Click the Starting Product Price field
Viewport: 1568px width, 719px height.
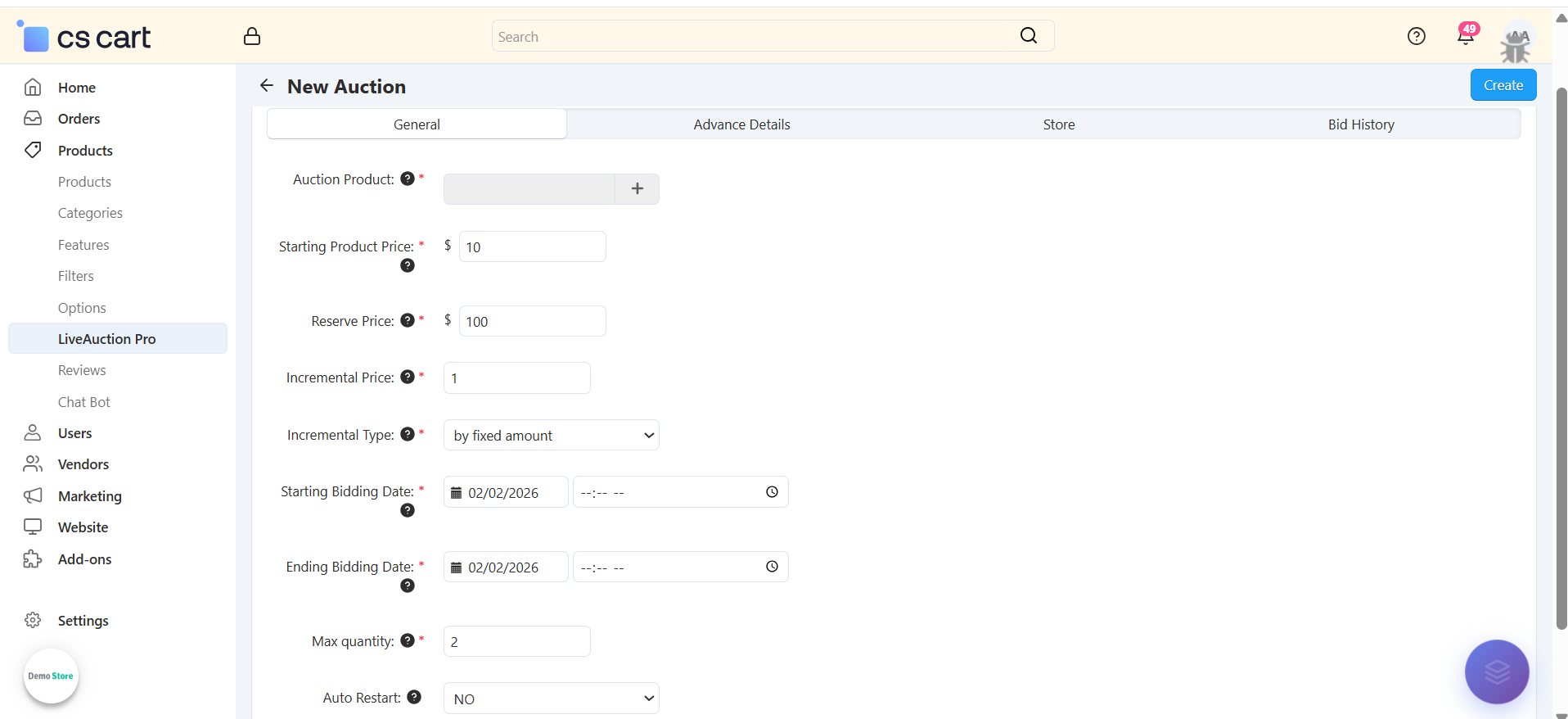pyautogui.click(x=532, y=247)
